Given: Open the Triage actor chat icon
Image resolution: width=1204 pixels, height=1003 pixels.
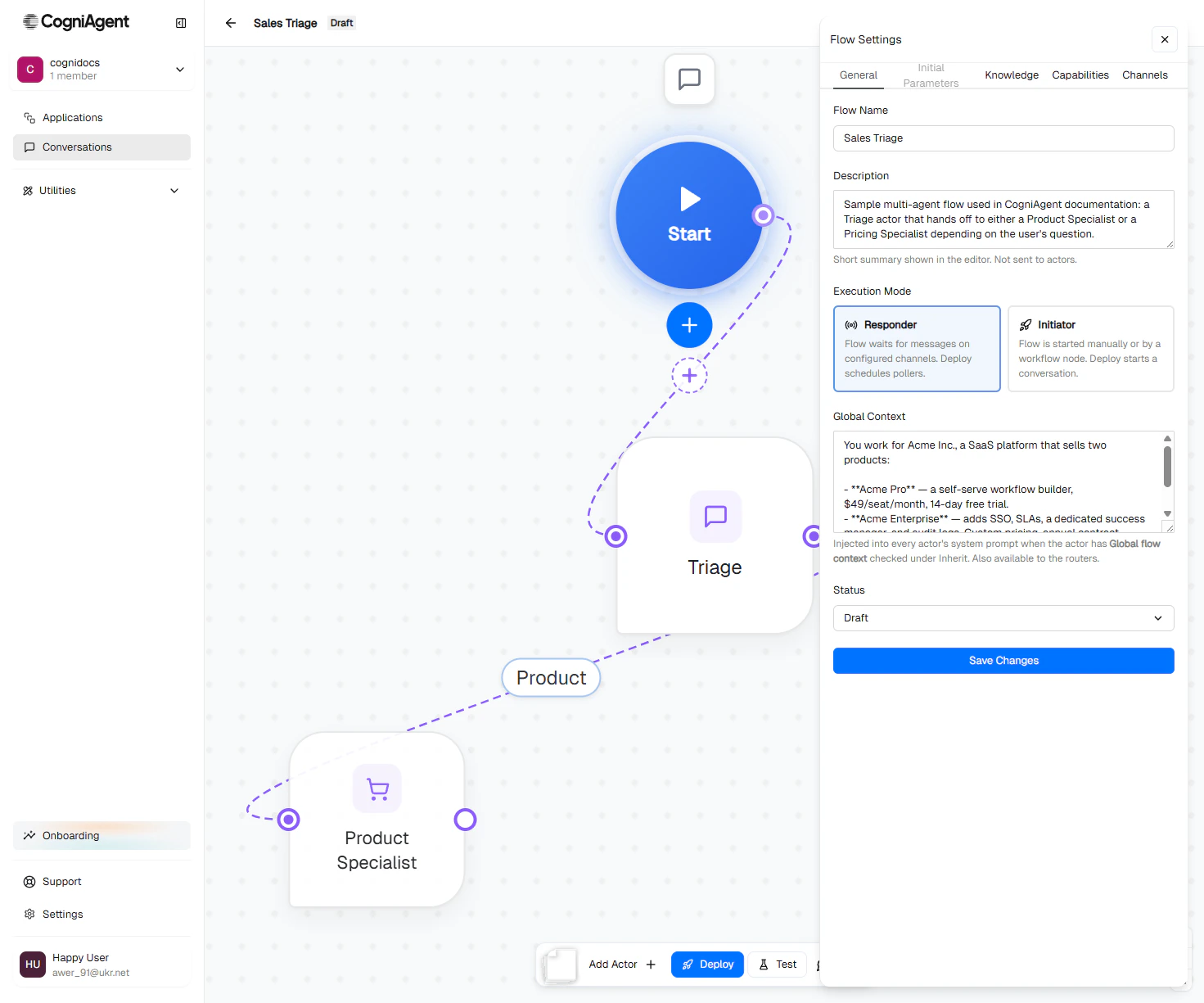Looking at the screenshot, I should click(x=715, y=516).
